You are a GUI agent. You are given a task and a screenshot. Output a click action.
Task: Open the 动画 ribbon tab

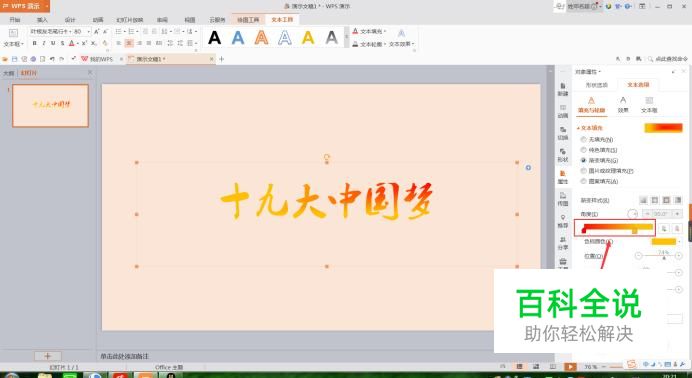pos(98,20)
